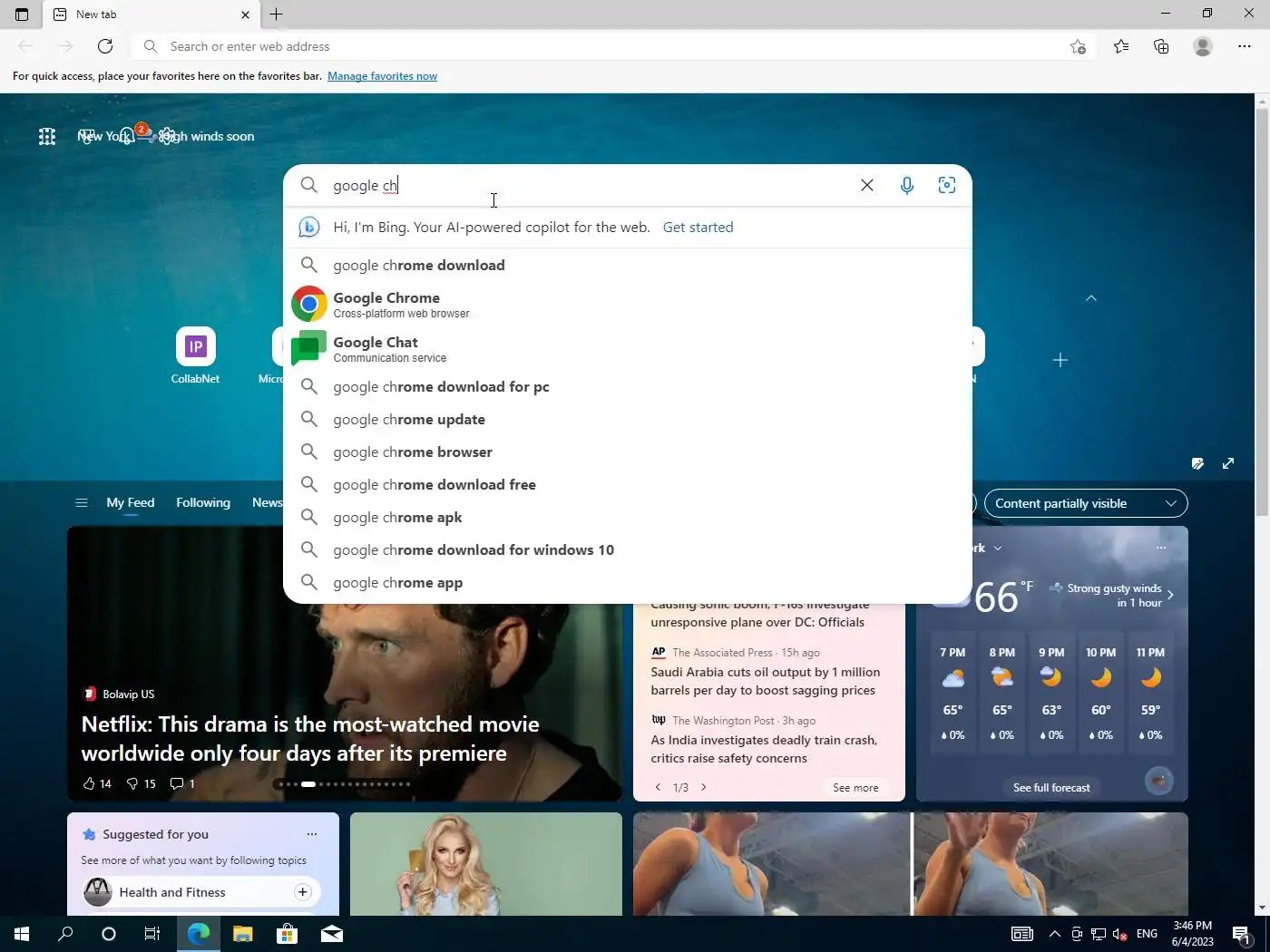Screen dimensions: 1270x952
Task: Open Task View on taskbar
Action: tap(152, 934)
